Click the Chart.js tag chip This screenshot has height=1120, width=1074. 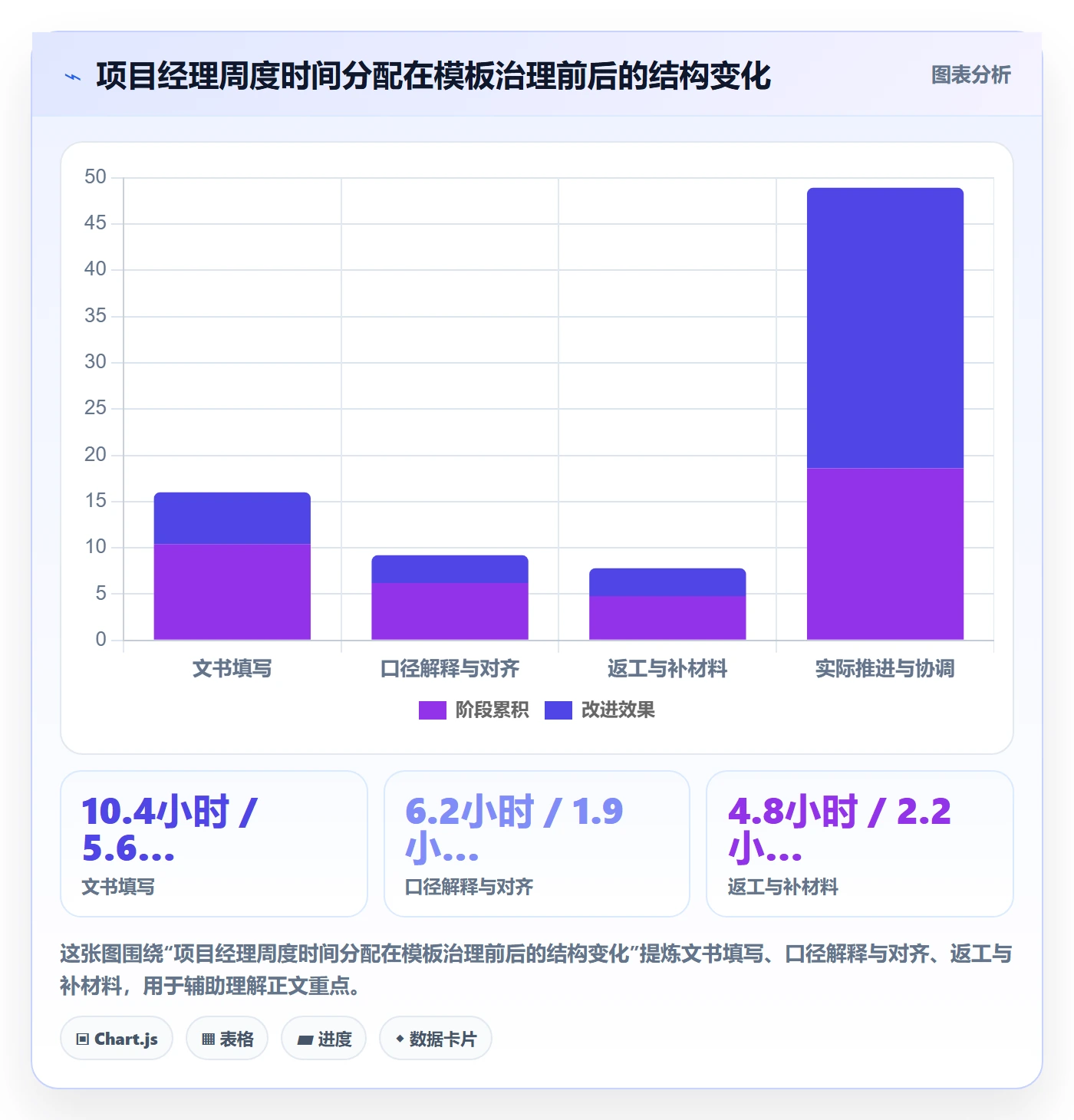click(x=117, y=1039)
